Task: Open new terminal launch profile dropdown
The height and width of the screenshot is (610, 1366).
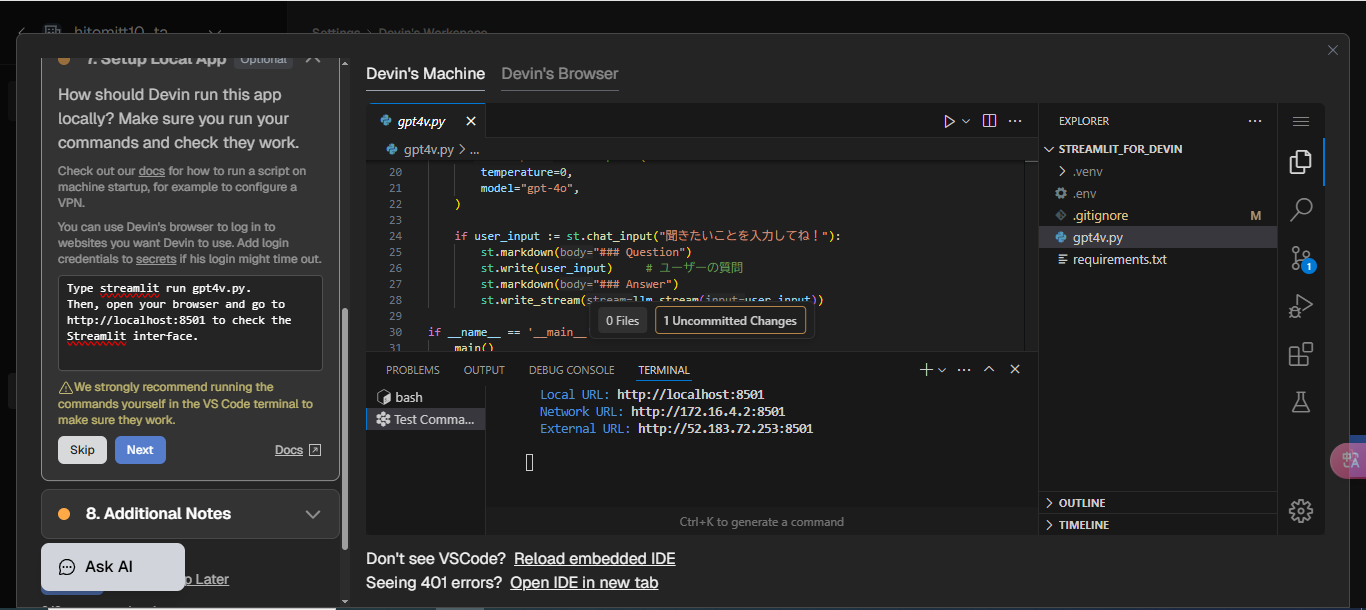Action: click(942, 369)
